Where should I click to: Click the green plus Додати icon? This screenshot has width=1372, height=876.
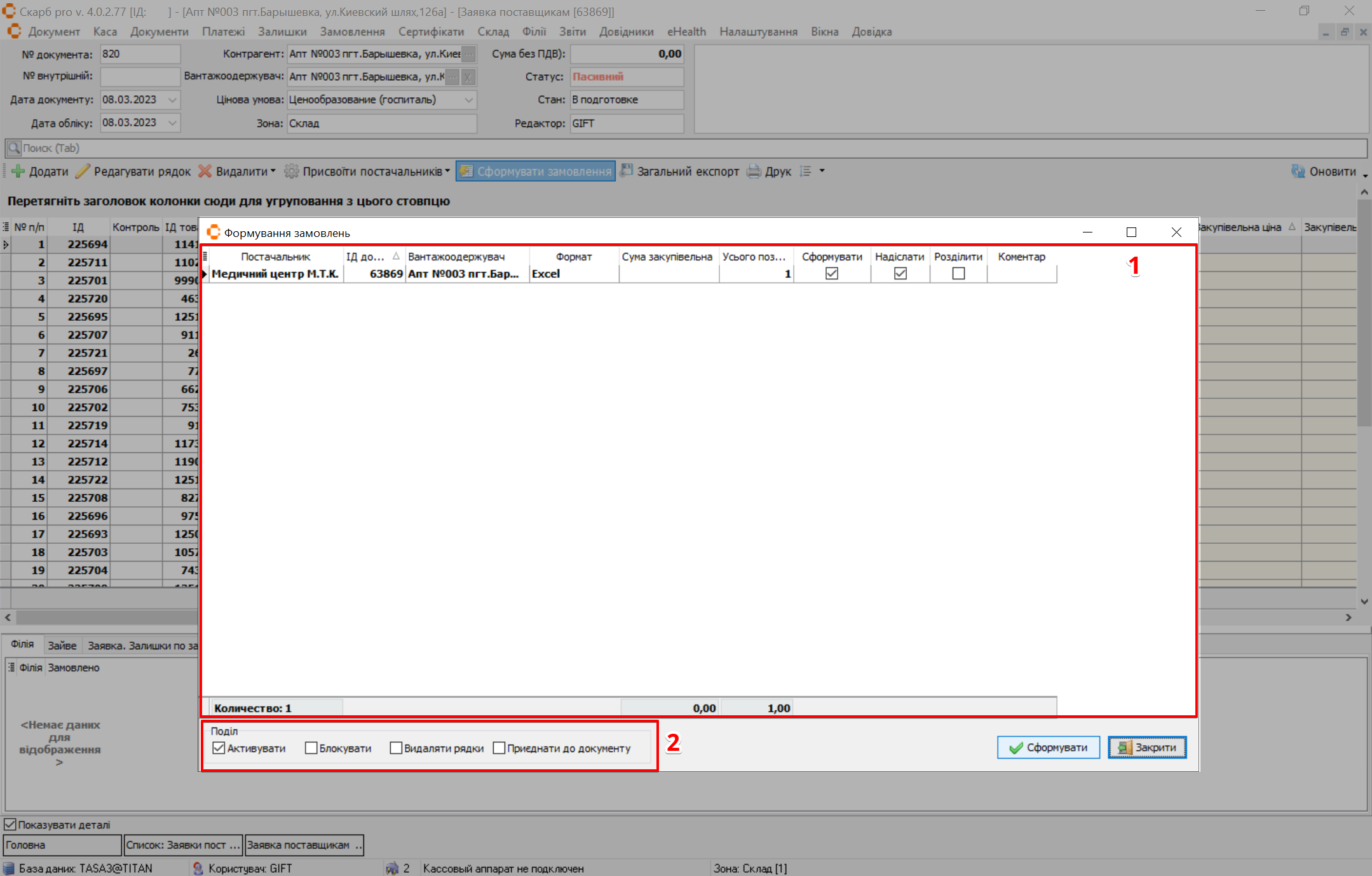tap(18, 172)
